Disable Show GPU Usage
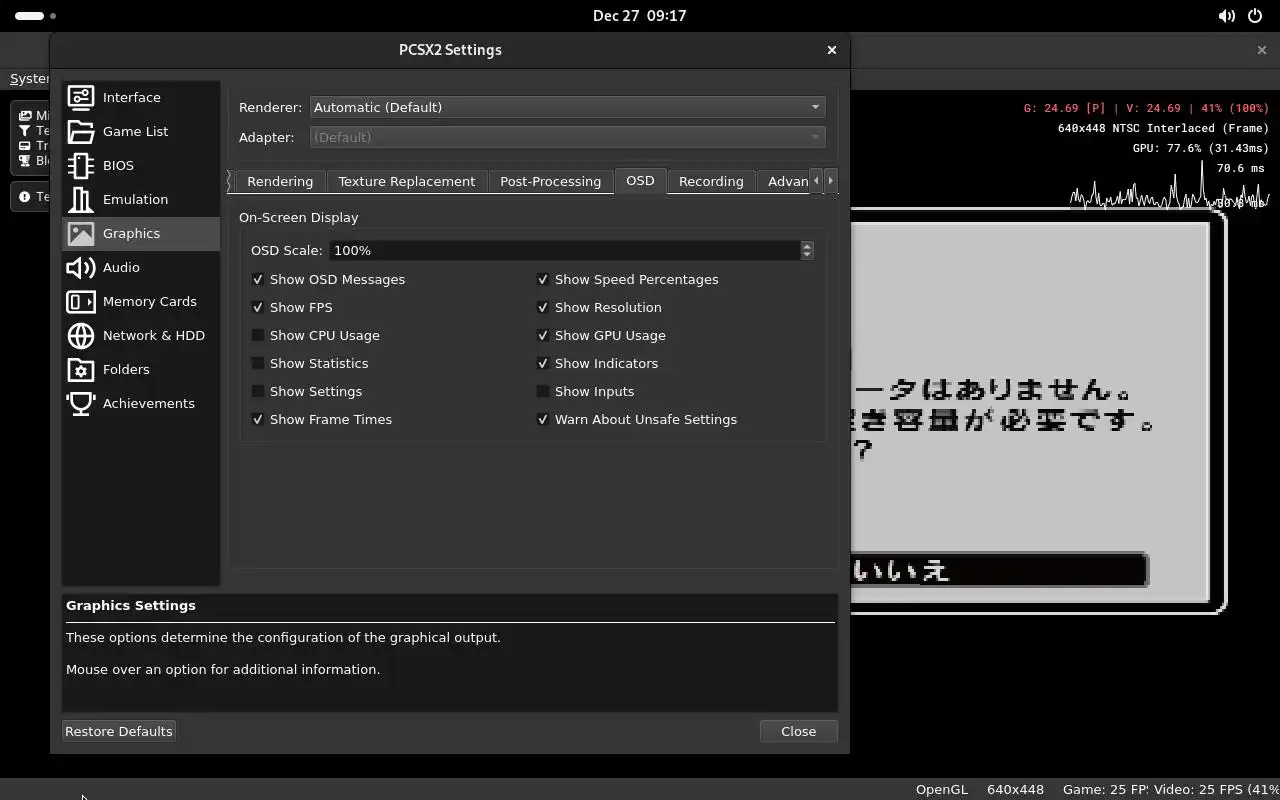This screenshot has height=800, width=1280. tap(543, 335)
